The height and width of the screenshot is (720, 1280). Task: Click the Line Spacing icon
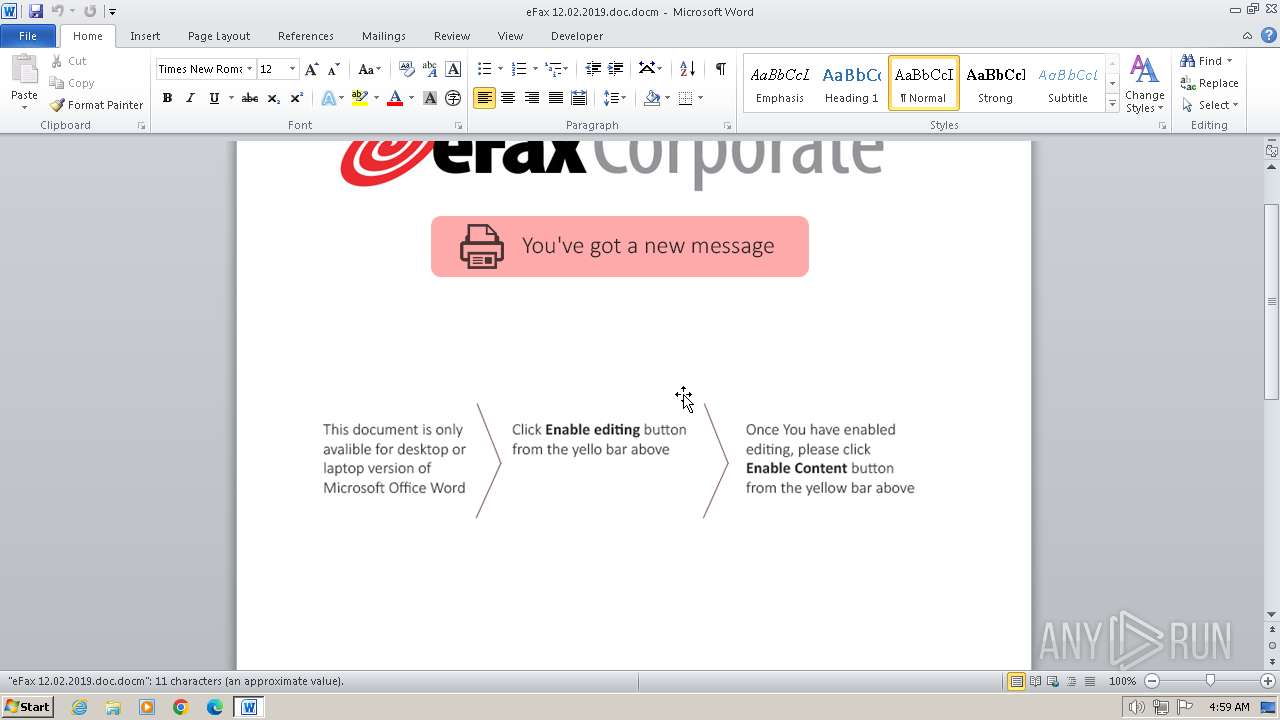(x=610, y=98)
